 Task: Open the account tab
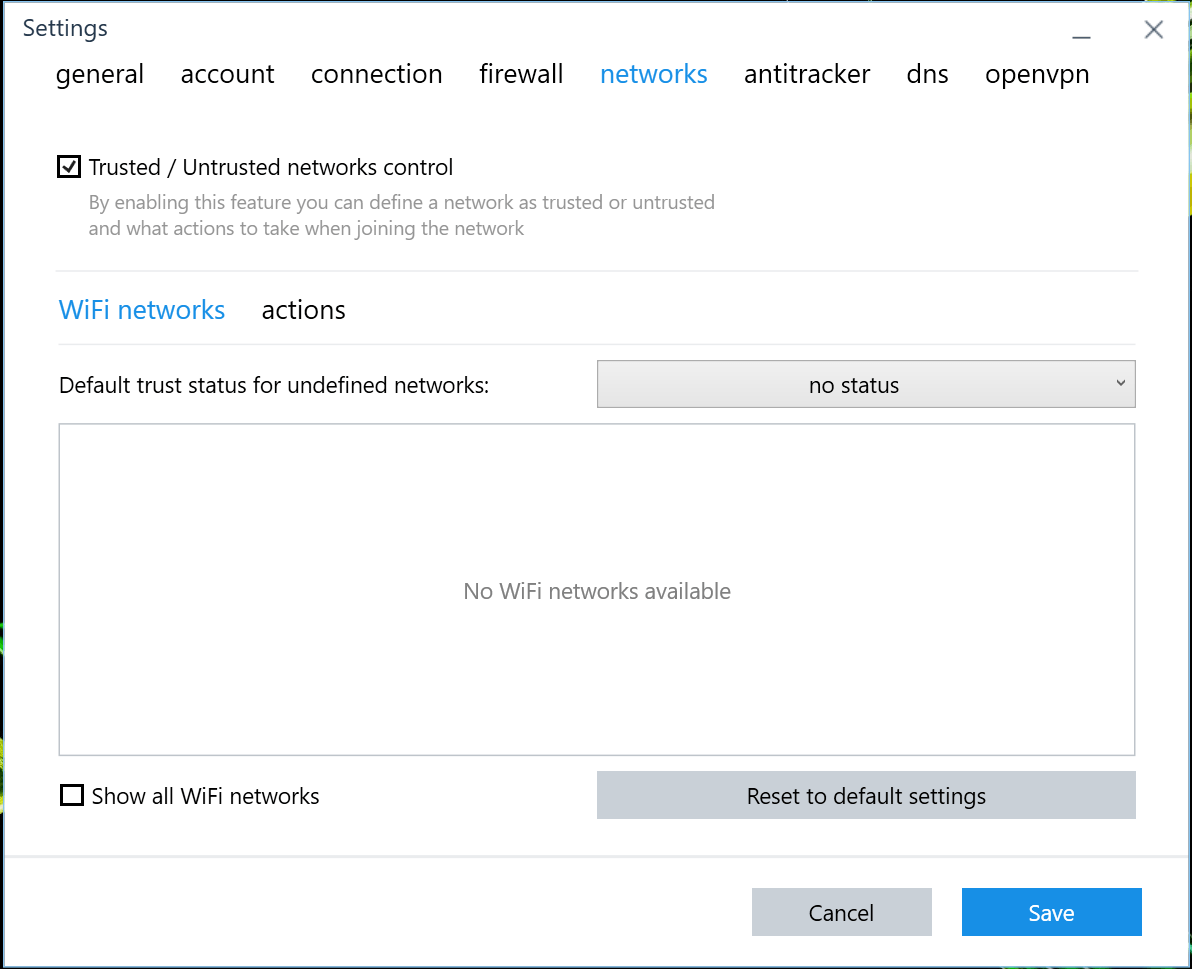(227, 74)
